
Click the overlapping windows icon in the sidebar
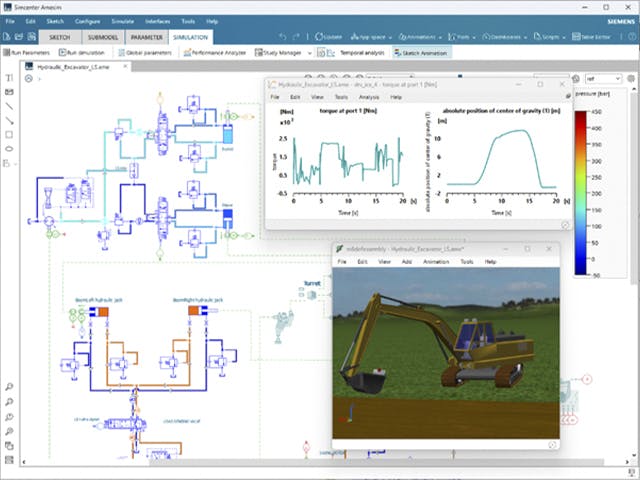point(9,446)
